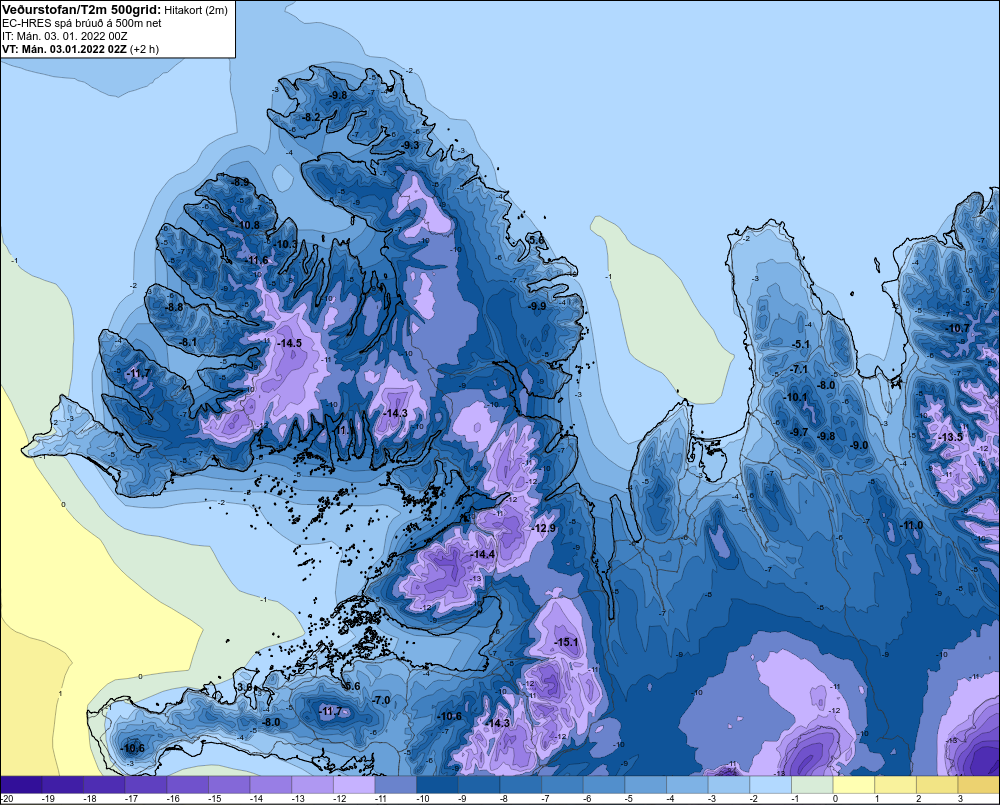Select the -10.7 temperature label
The height and width of the screenshot is (805, 1000).
pos(957,328)
